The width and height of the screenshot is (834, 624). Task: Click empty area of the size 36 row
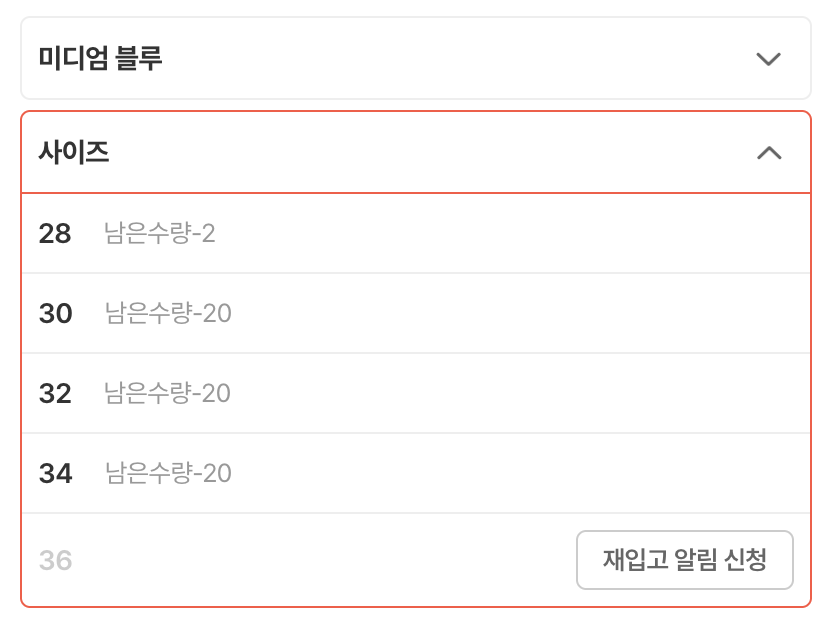click(x=320, y=561)
